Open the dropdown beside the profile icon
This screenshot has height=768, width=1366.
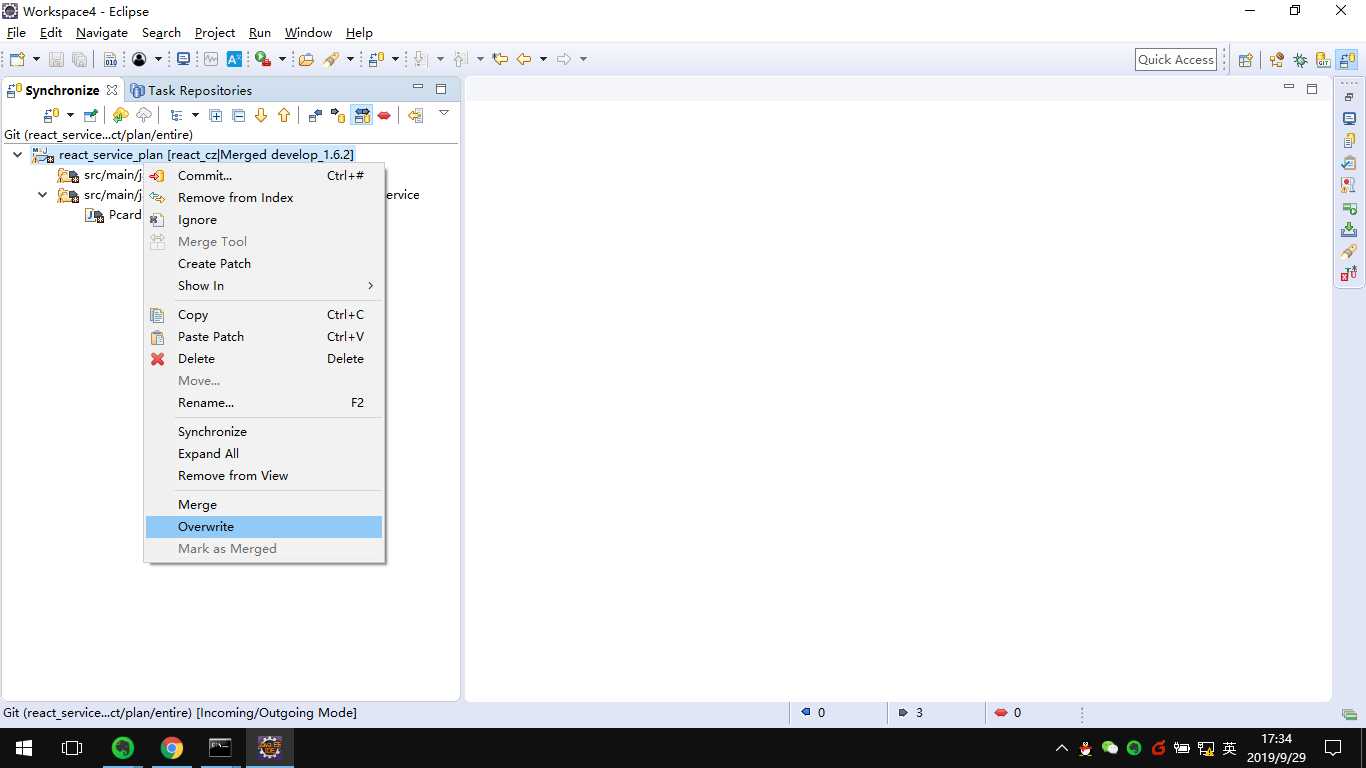click(158, 59)
